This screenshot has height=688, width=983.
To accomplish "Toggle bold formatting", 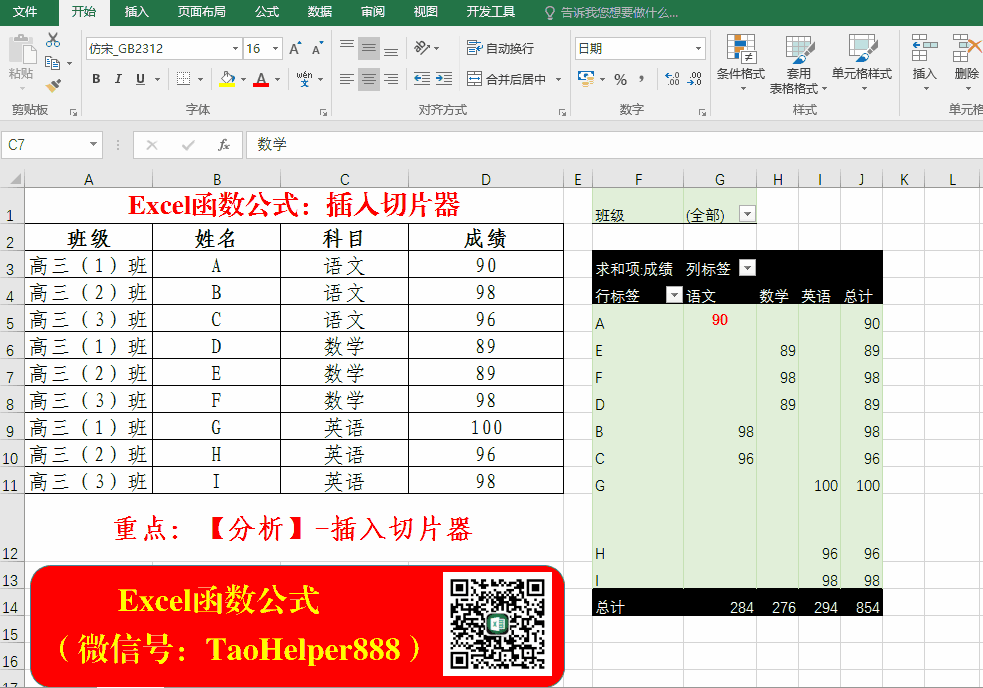I will pos(96,79).
